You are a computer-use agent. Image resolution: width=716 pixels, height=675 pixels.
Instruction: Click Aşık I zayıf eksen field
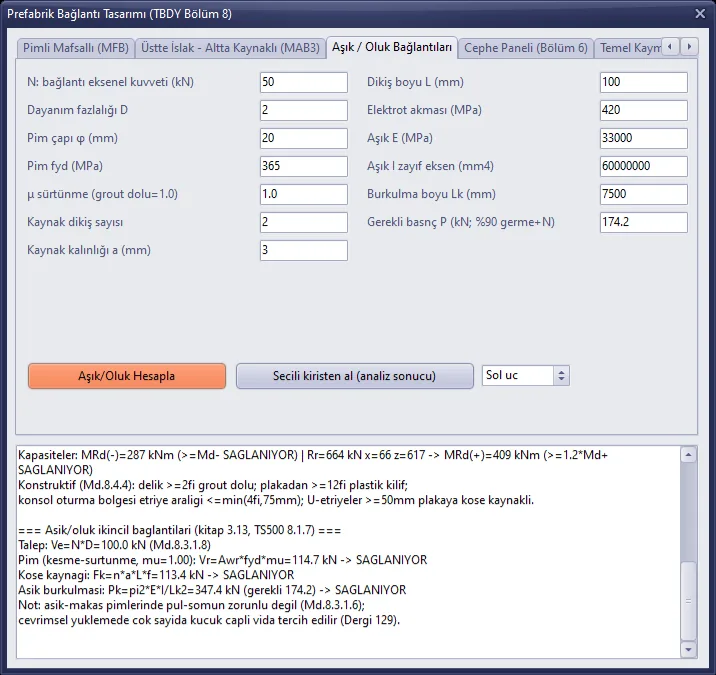pyautogui.click(x=643, y=166)
